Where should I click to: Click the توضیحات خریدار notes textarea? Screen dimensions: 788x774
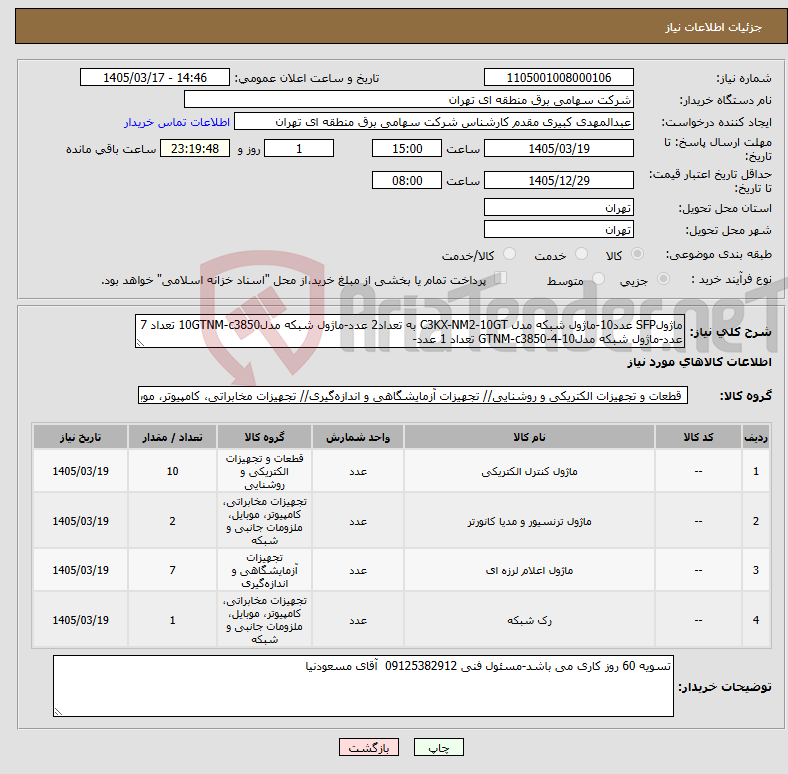click(363, 686)
